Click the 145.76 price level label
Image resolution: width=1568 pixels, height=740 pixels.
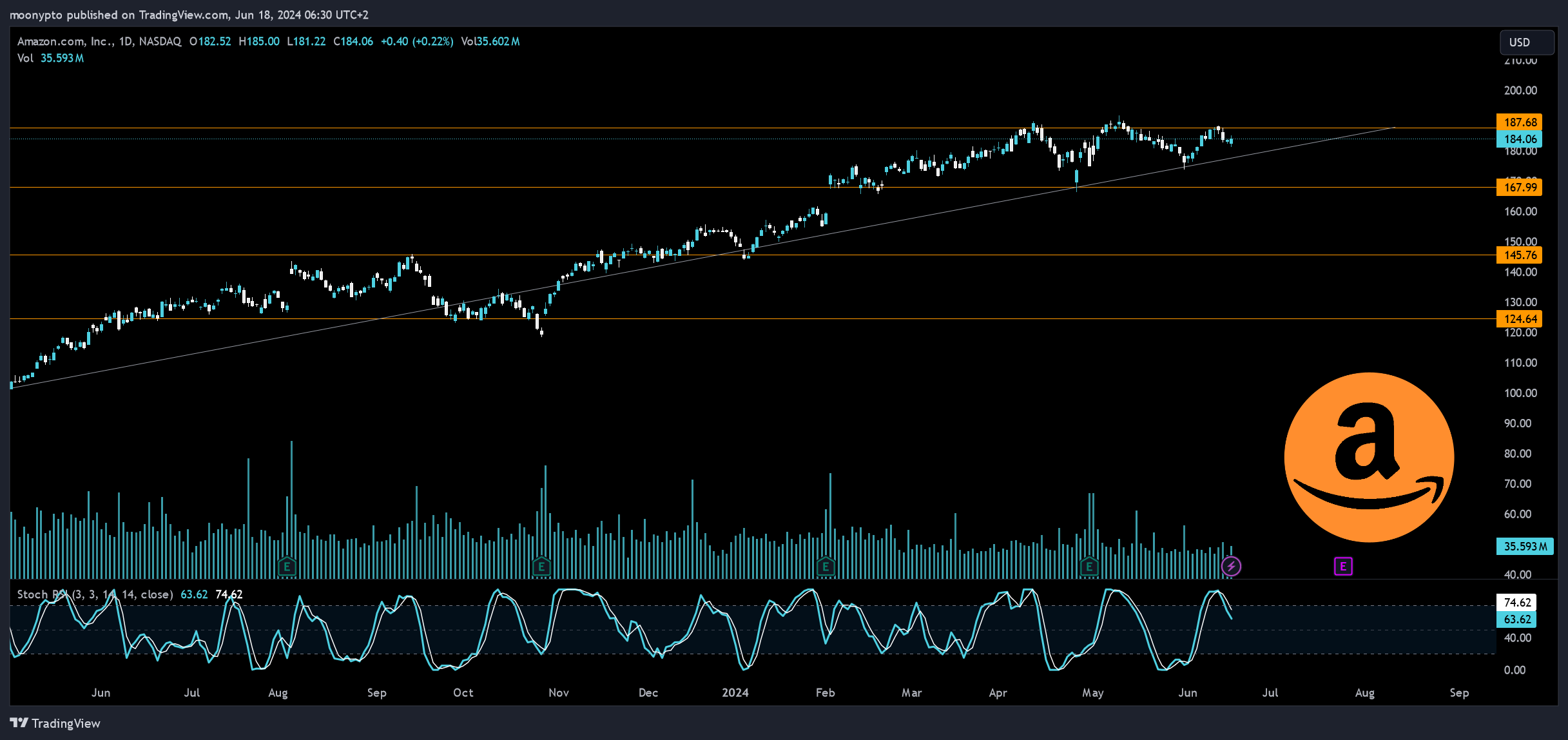[1519, 255]
